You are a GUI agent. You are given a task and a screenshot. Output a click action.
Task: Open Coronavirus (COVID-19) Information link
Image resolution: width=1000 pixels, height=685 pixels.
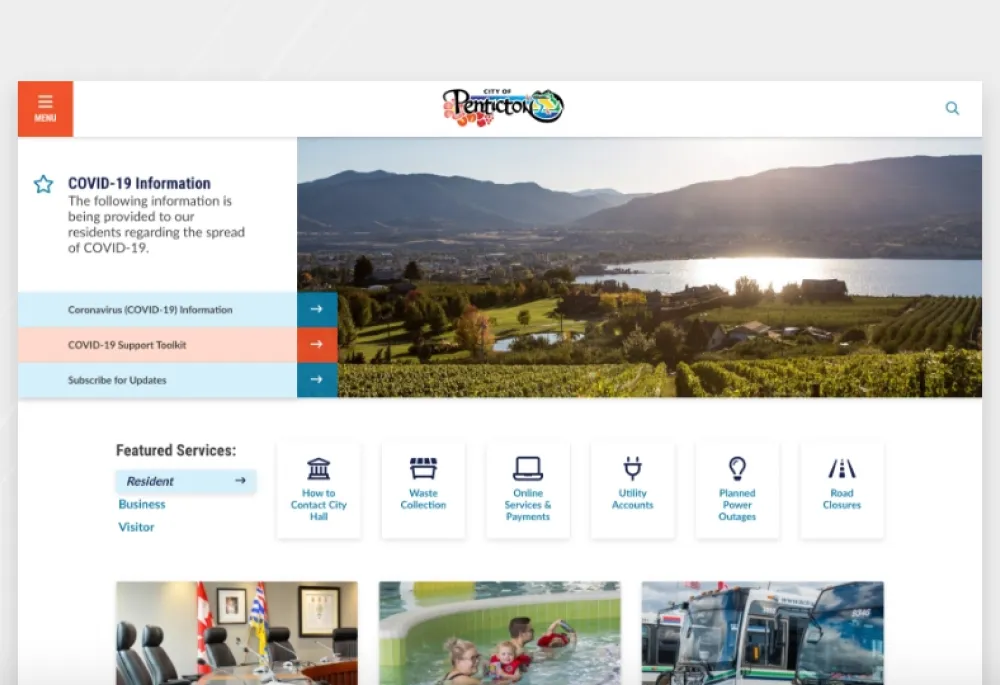click(x=150, y=310)
